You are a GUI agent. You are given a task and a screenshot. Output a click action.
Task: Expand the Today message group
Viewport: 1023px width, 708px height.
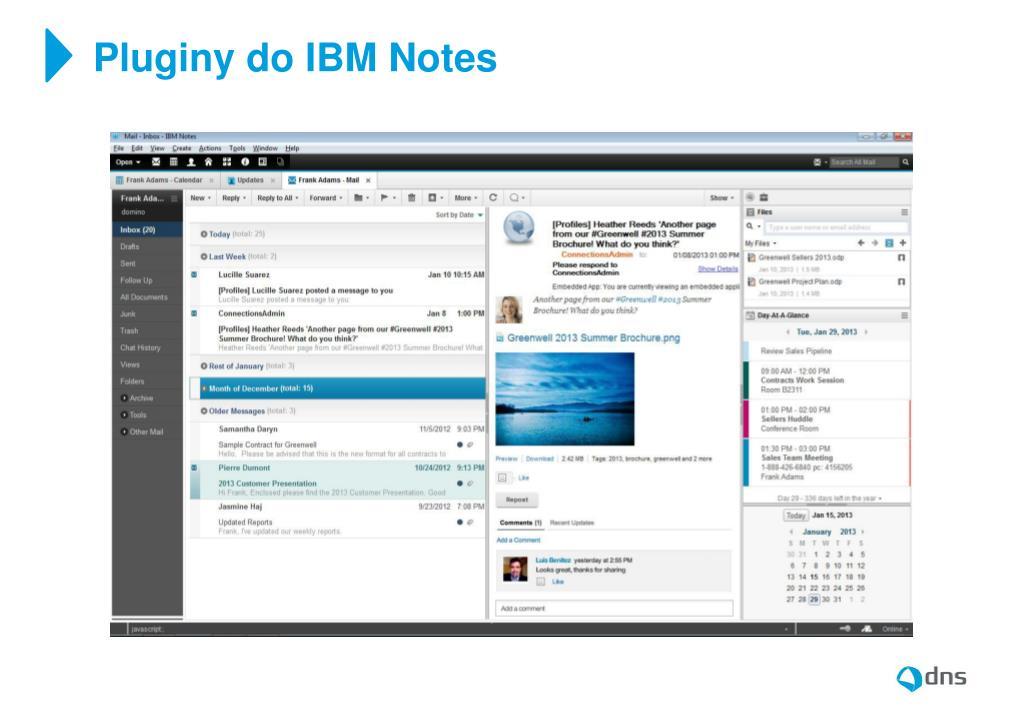[x=204, y=234]
